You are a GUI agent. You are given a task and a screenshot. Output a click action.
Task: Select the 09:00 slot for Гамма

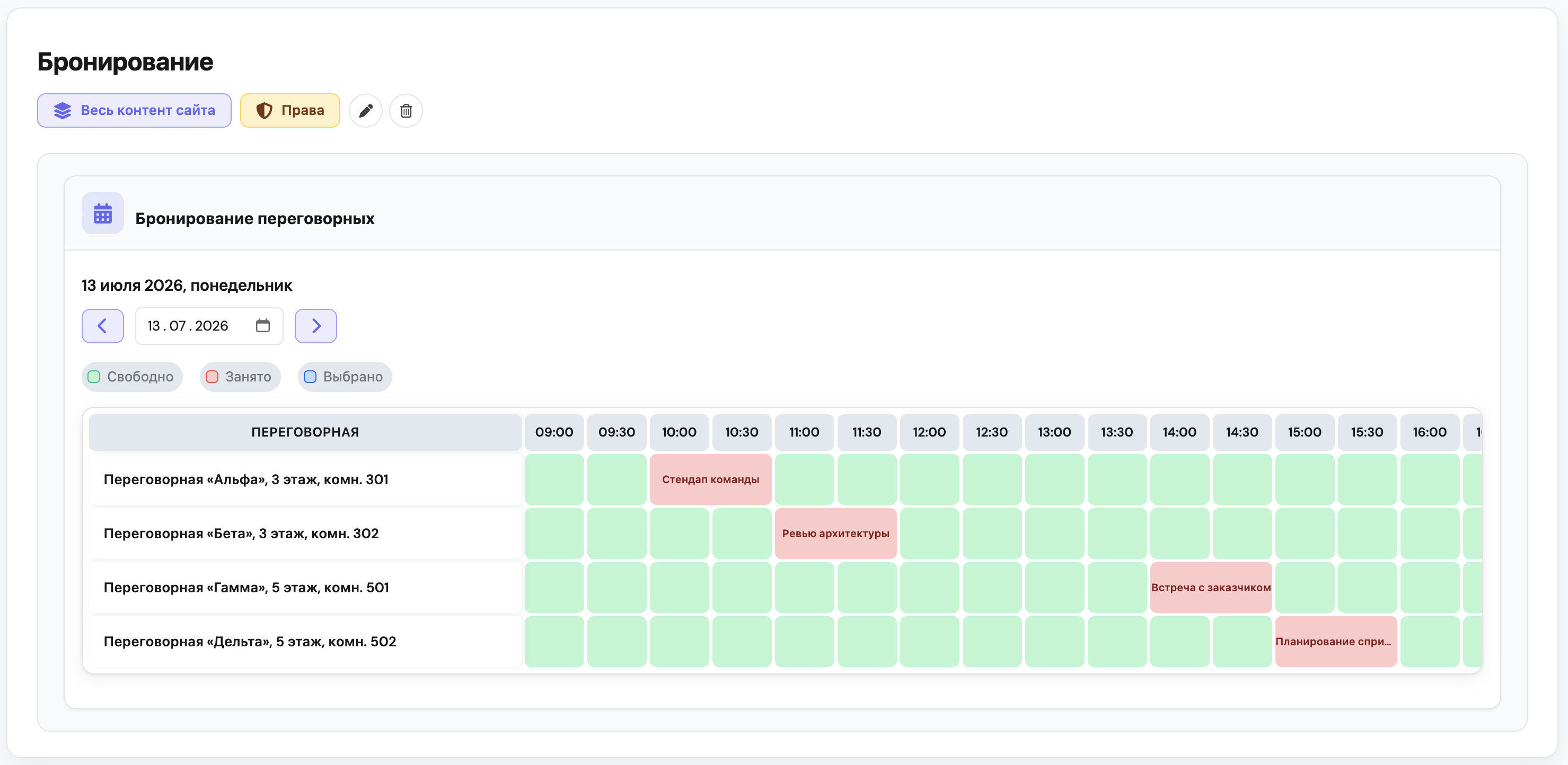pyautogui.click(x=554, y=588)
